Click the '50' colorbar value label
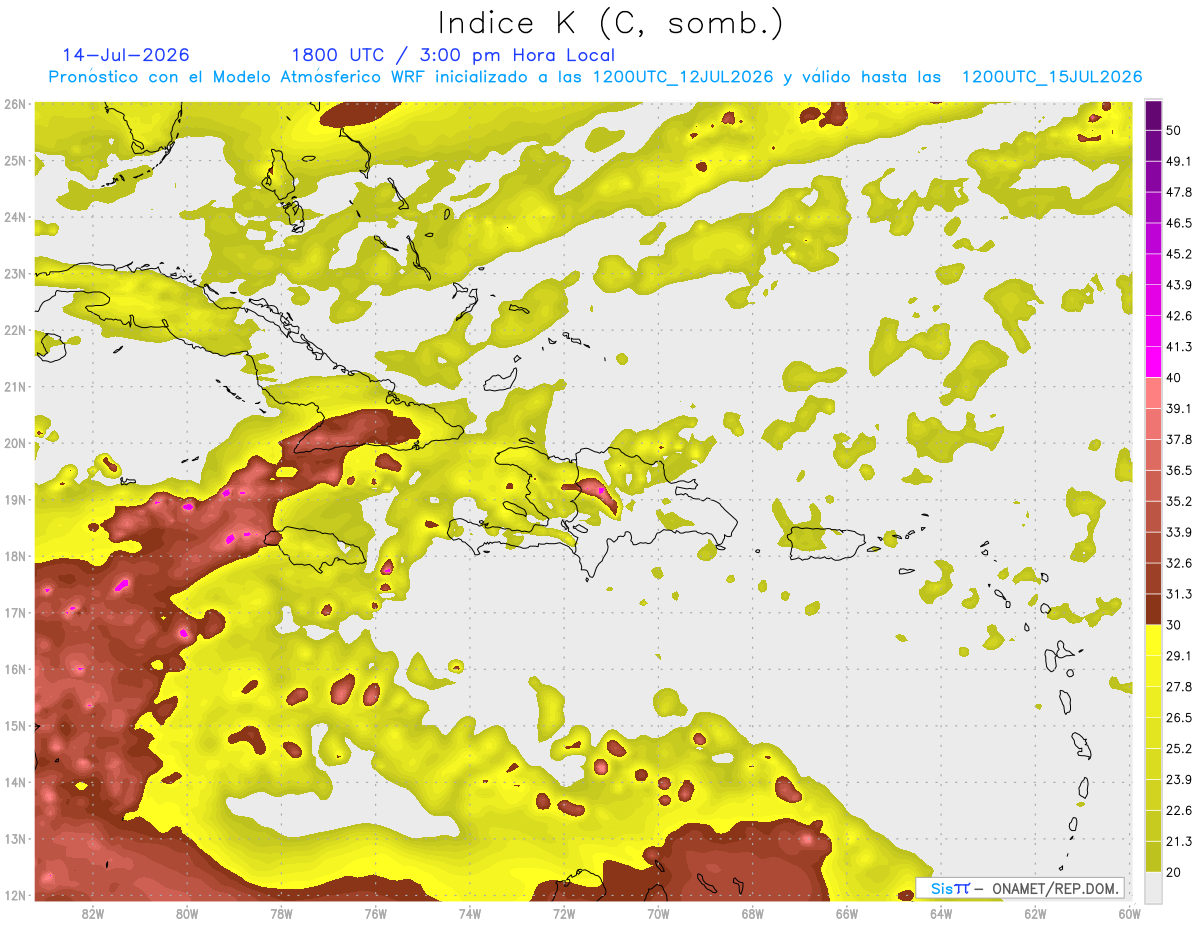The image size is (1200, 927). [x=1174, y=130]
